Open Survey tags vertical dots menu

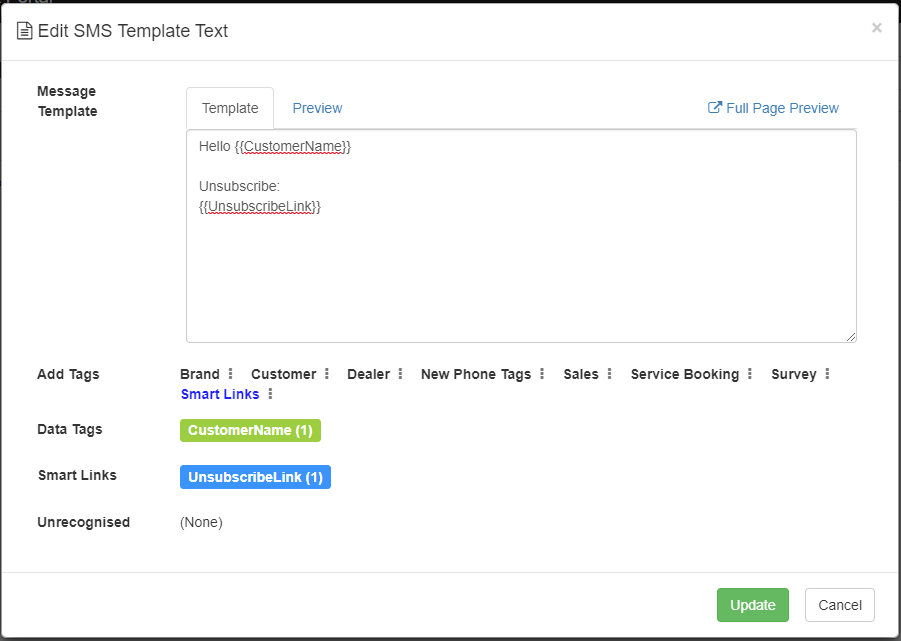tap(827, 374)
